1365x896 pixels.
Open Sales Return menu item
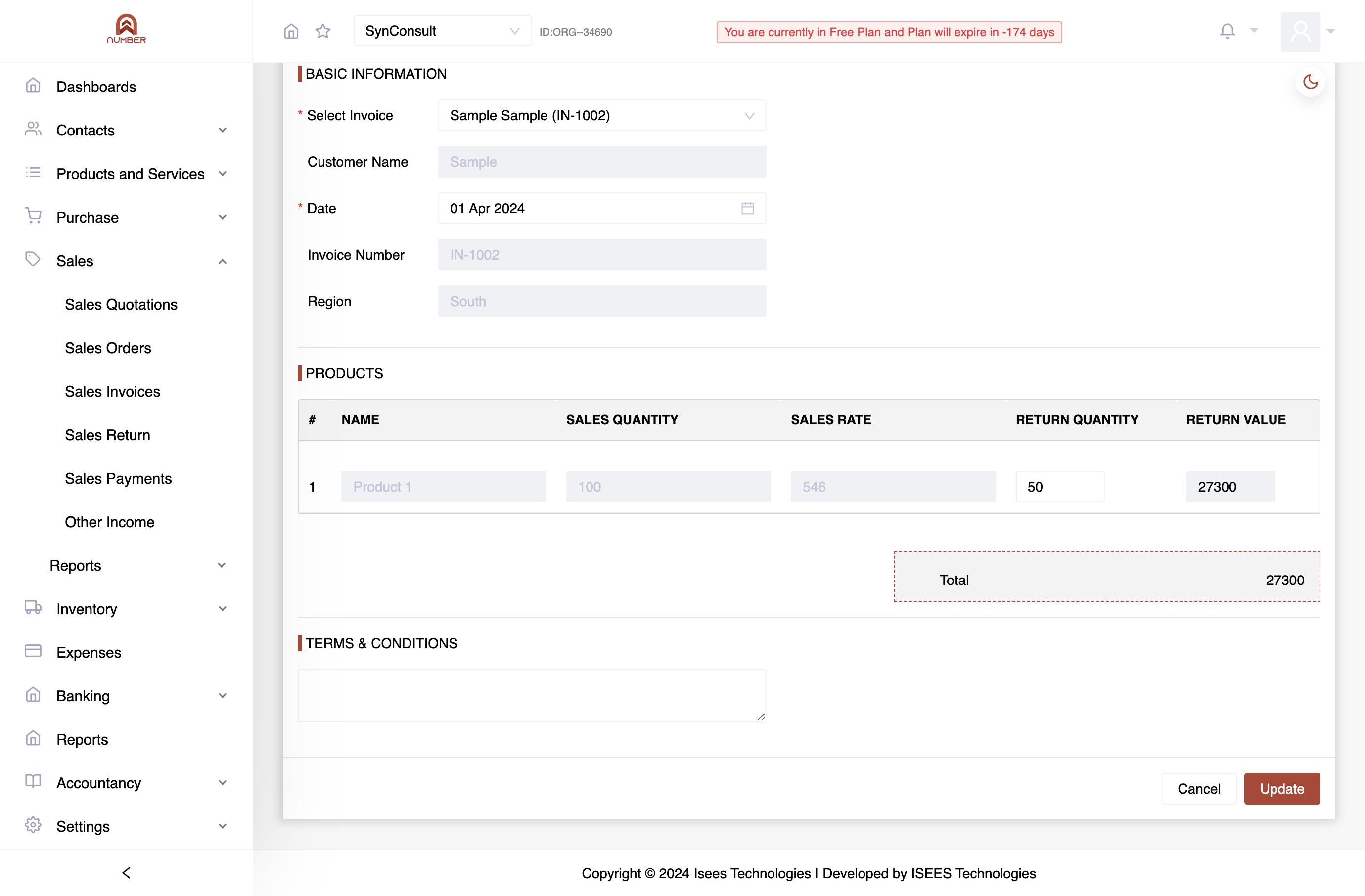(x=107, y=435)
